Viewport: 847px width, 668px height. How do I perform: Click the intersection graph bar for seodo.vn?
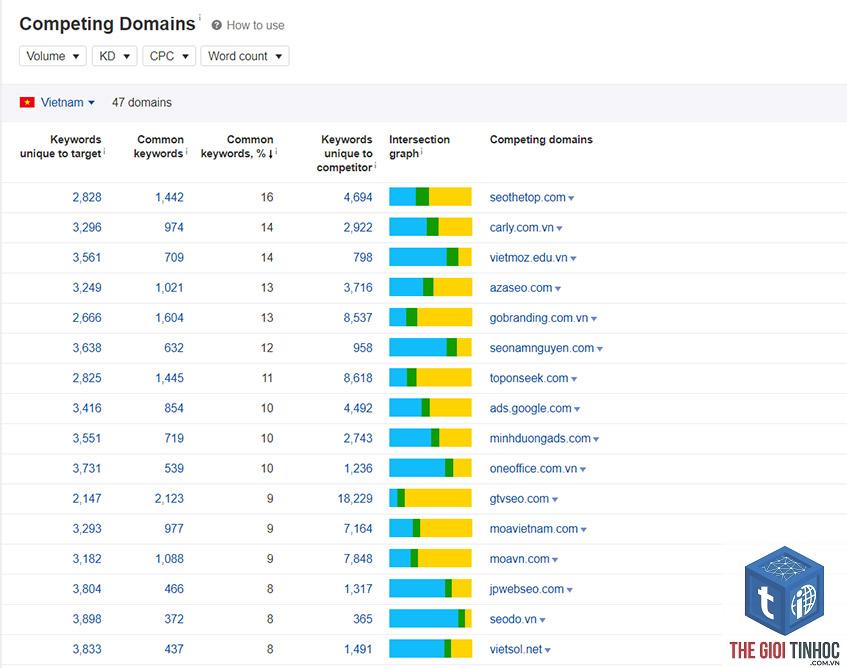(x=430, y=618)
